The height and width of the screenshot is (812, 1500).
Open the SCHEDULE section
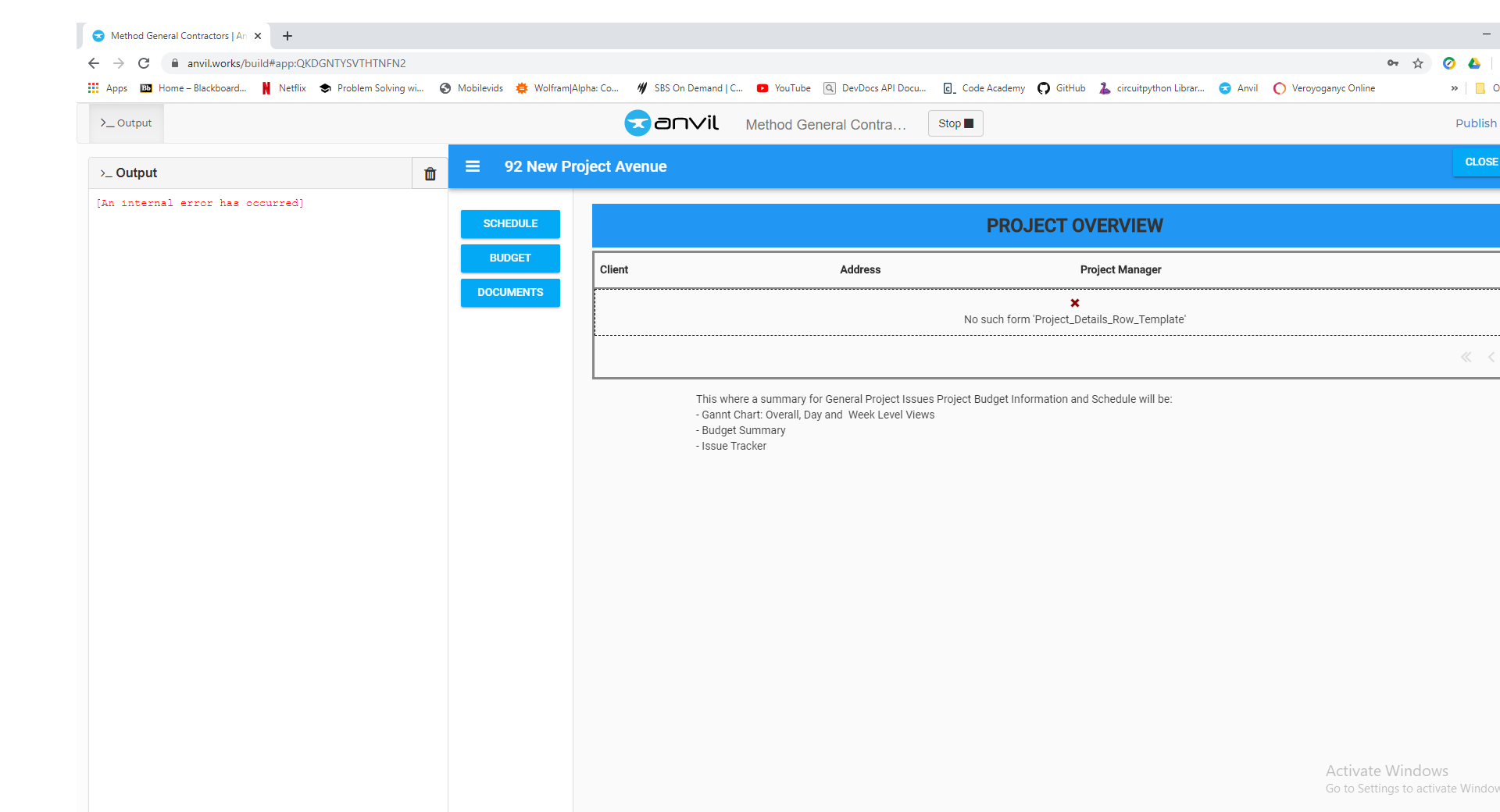point(510,224)
